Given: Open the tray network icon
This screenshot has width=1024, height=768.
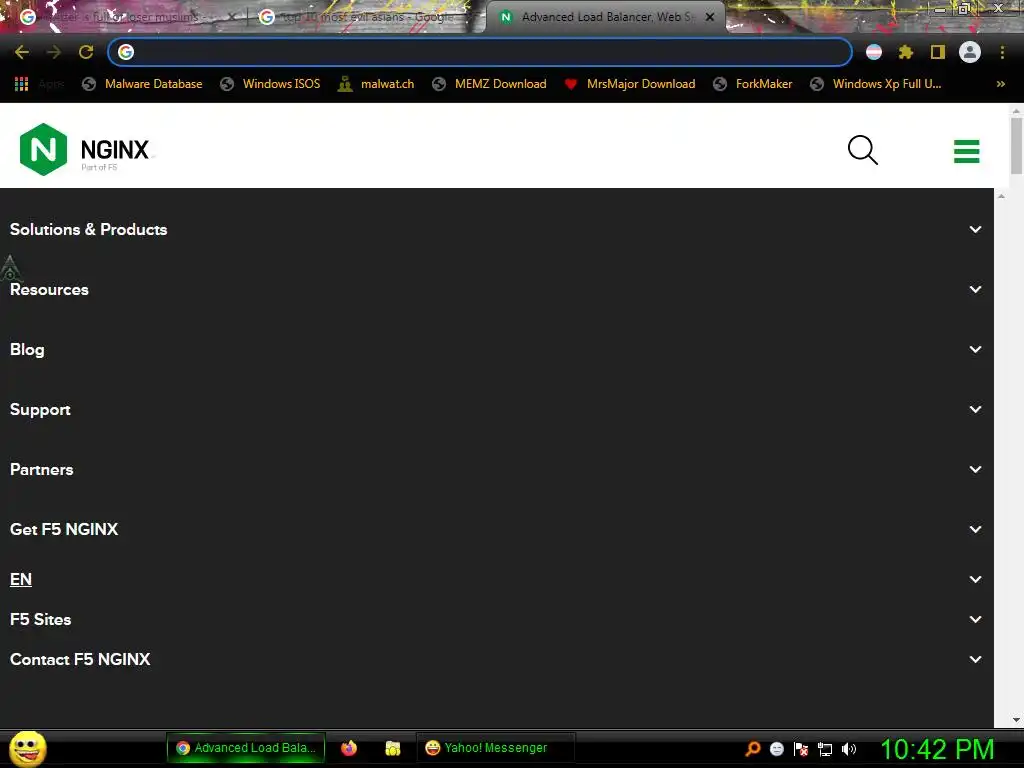Looking at the screenshot, I should [825, 749].
